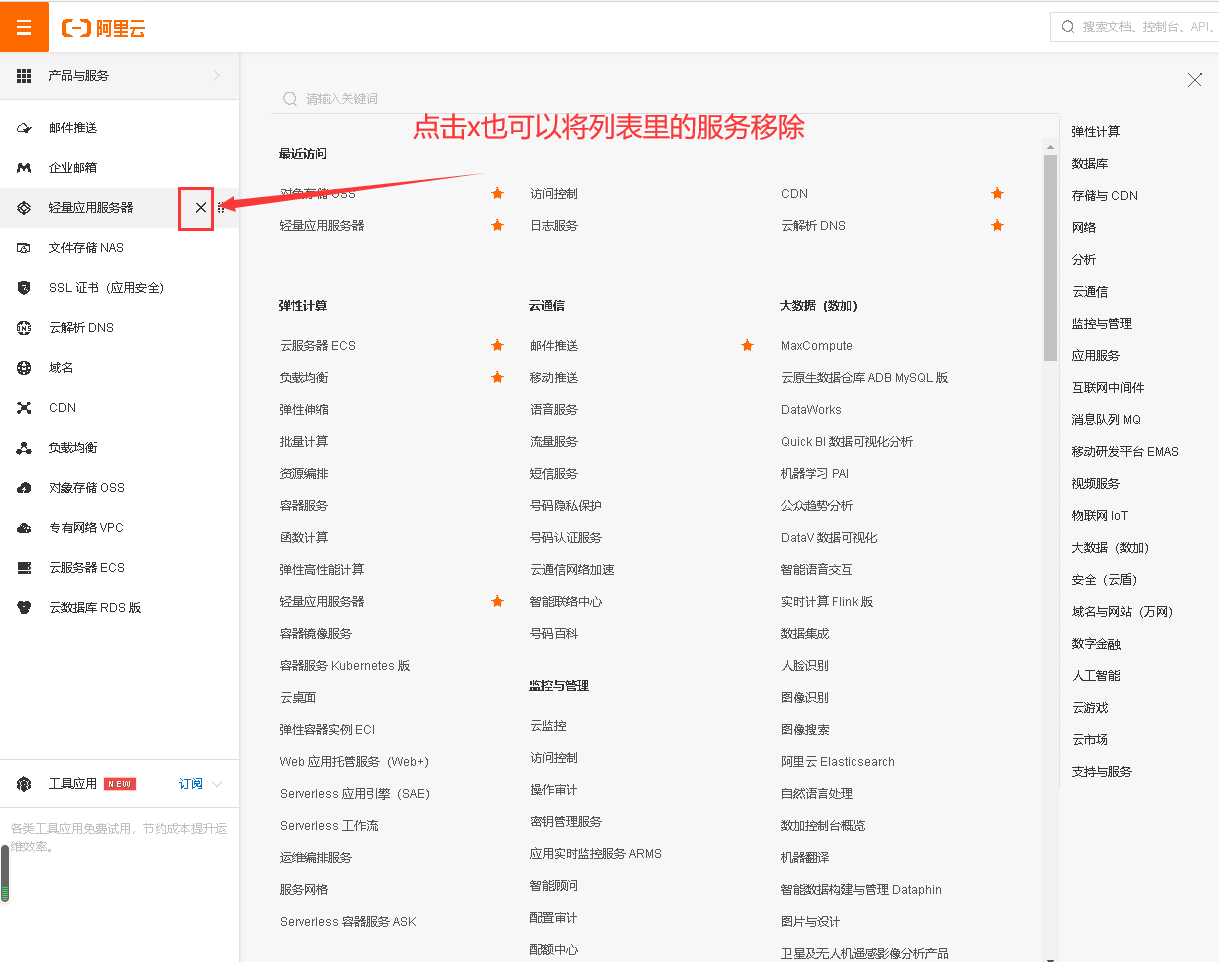1219x962 pixels.
Task: Select 支持与服务 category
Action: point(1102,772)
